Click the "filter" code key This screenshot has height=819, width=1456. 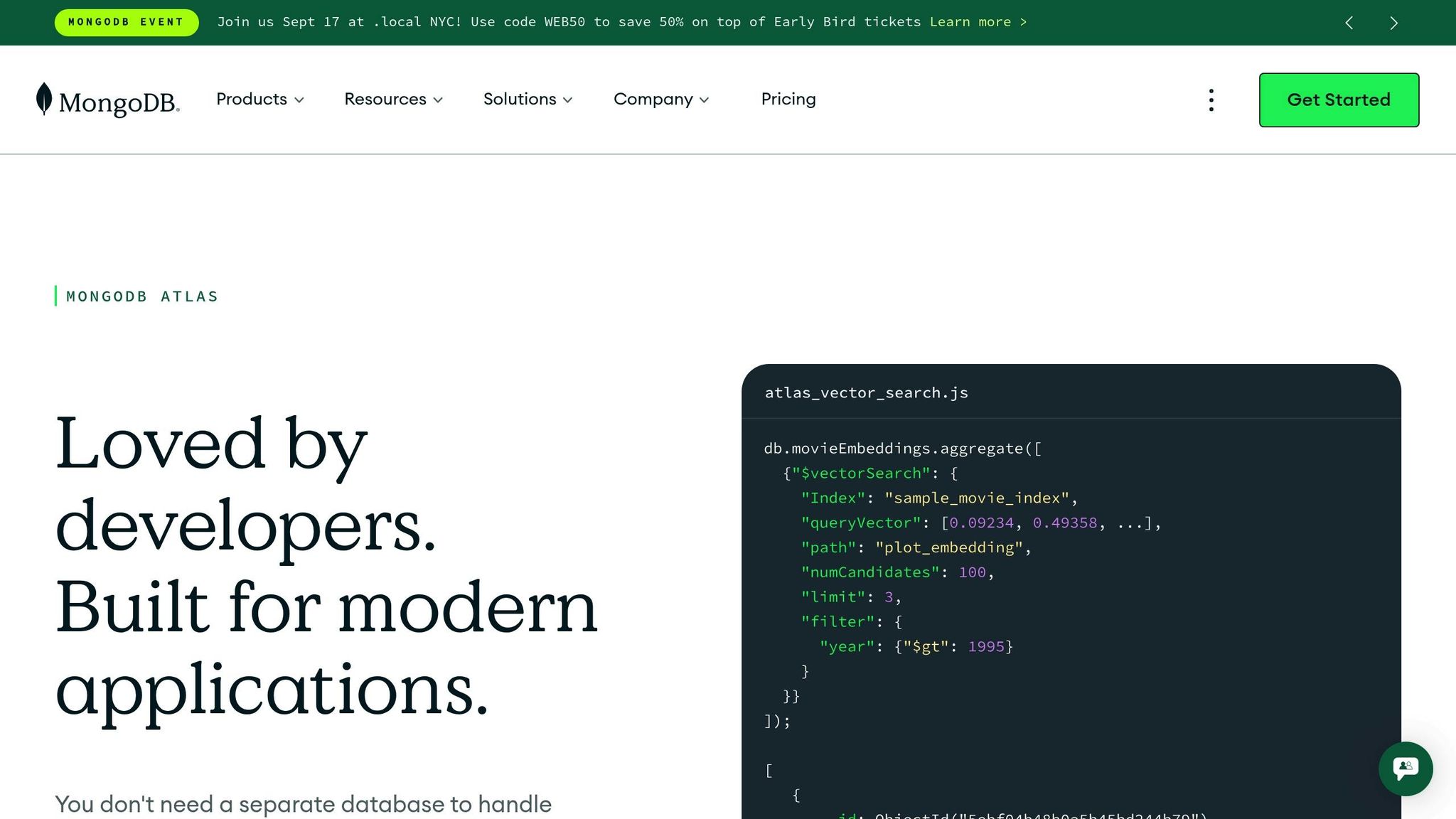click(837, 622)
